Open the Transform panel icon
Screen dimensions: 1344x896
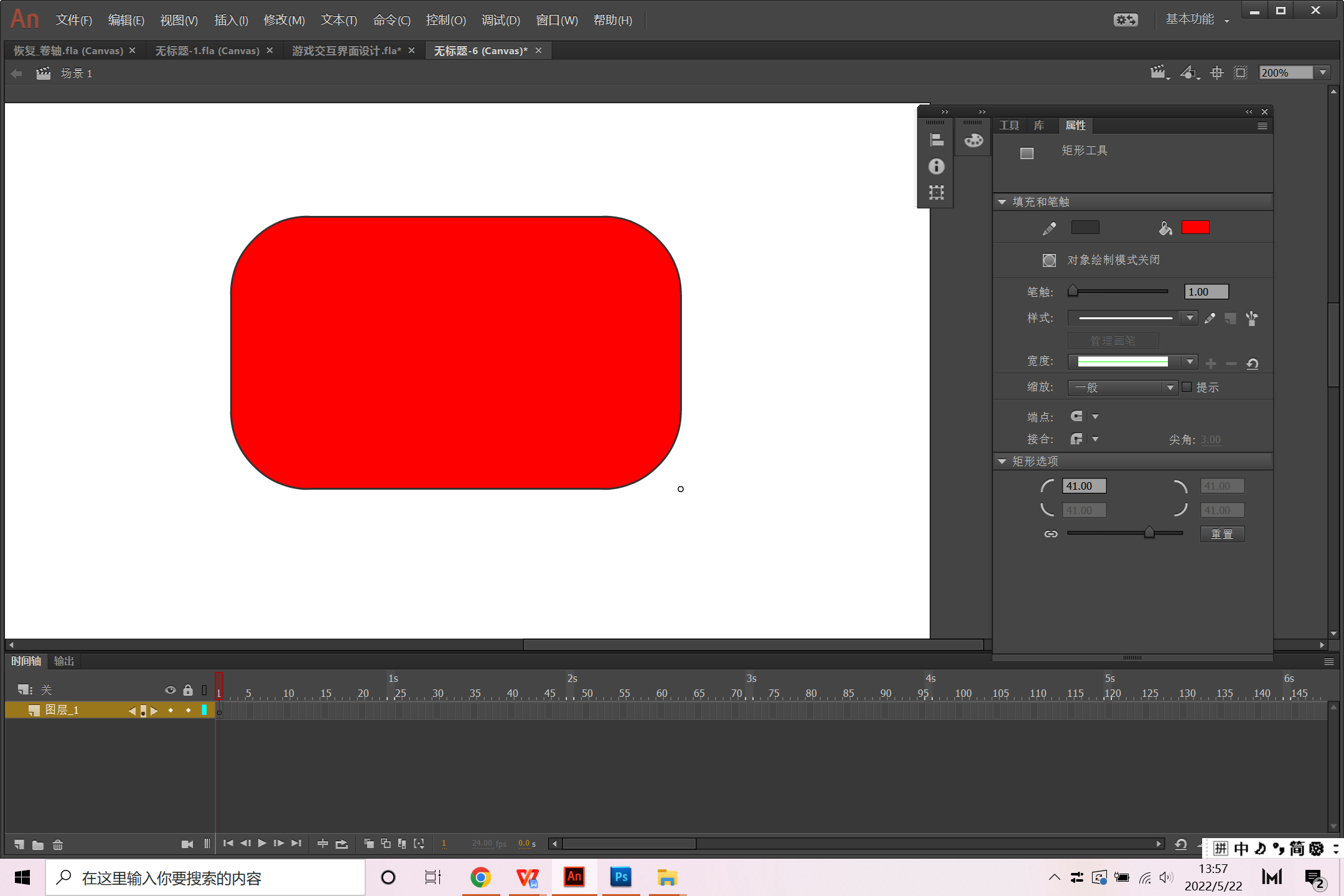936,192
